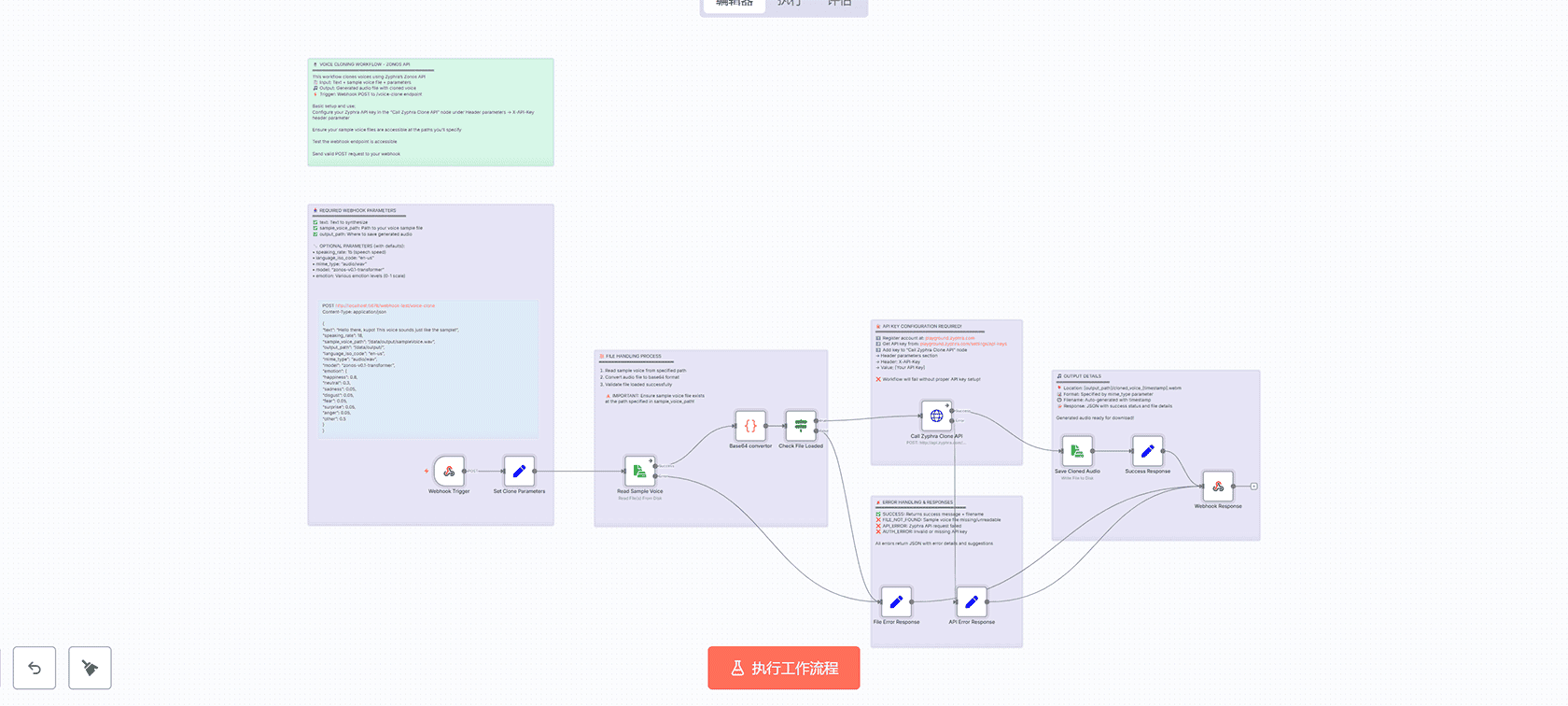Click the plus connector after Webhook Response
Screen dimensions: 1568x706
click(x=1253, y=487)
